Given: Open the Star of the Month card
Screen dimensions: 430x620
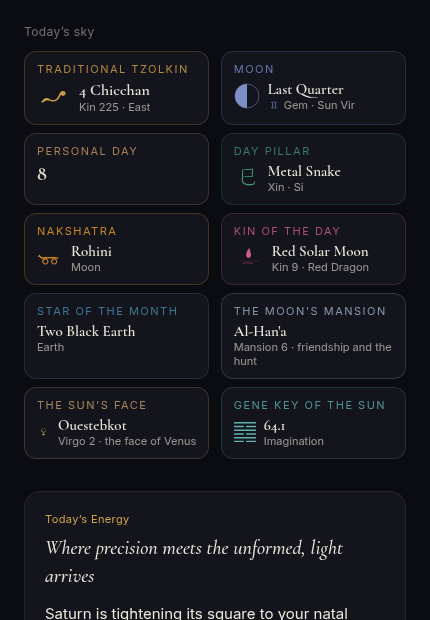Looking at the screenshot, I should [116, 336].
